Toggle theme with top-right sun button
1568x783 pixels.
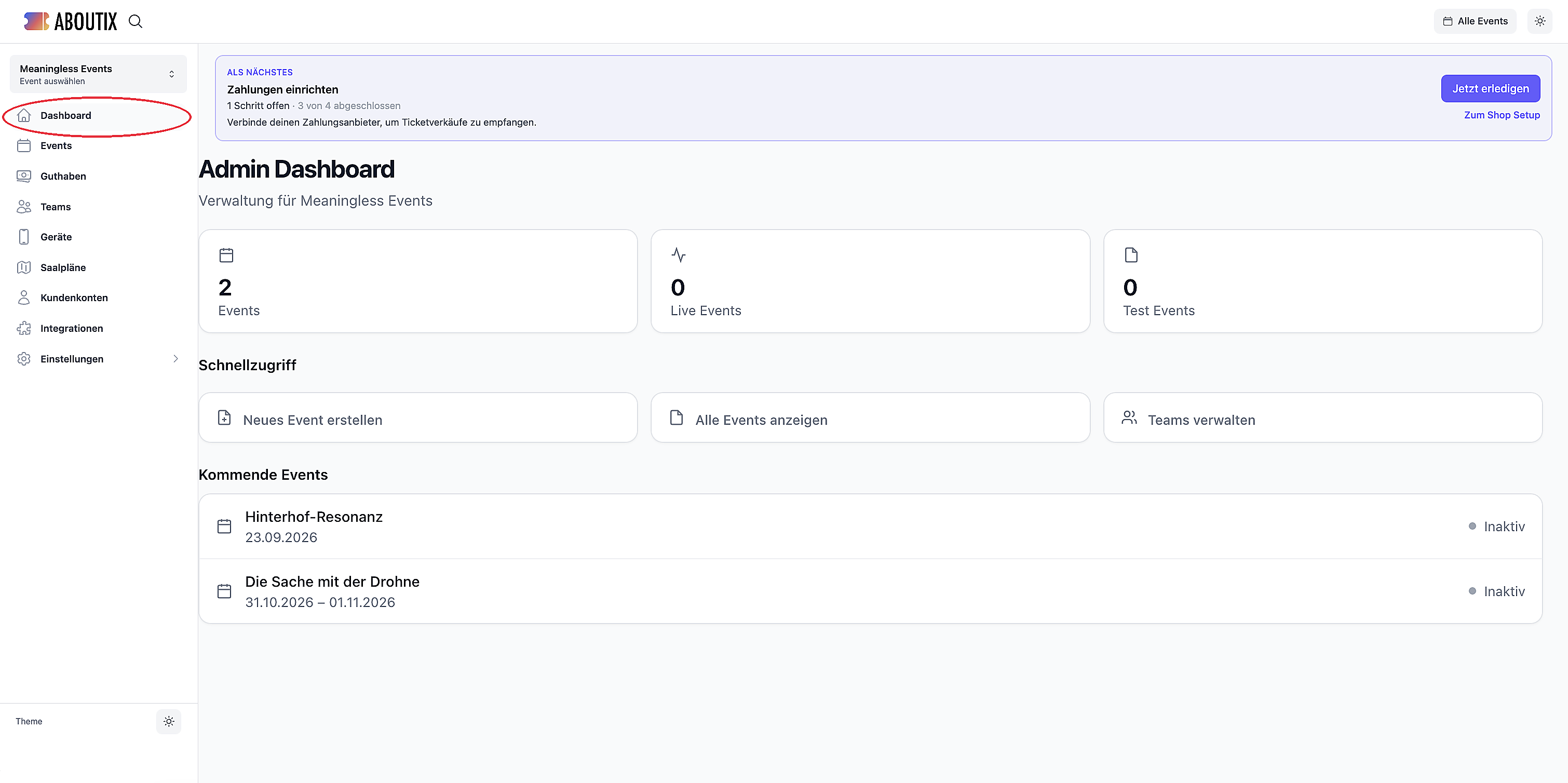1540,21
